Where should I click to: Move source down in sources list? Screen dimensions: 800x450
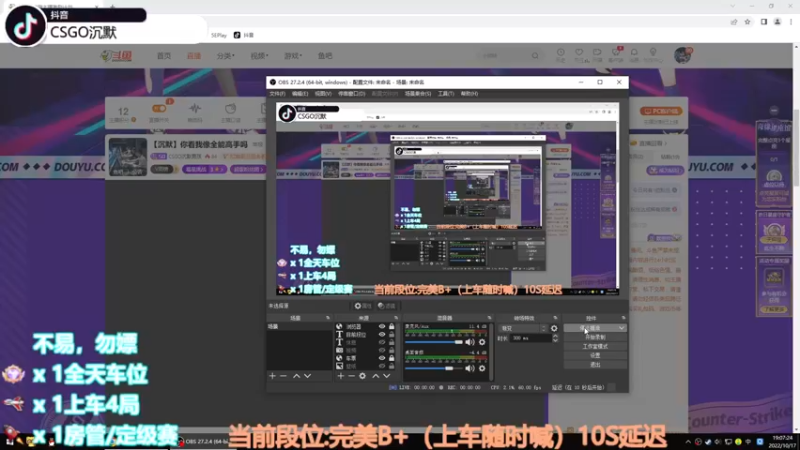[x=387, y=376]
